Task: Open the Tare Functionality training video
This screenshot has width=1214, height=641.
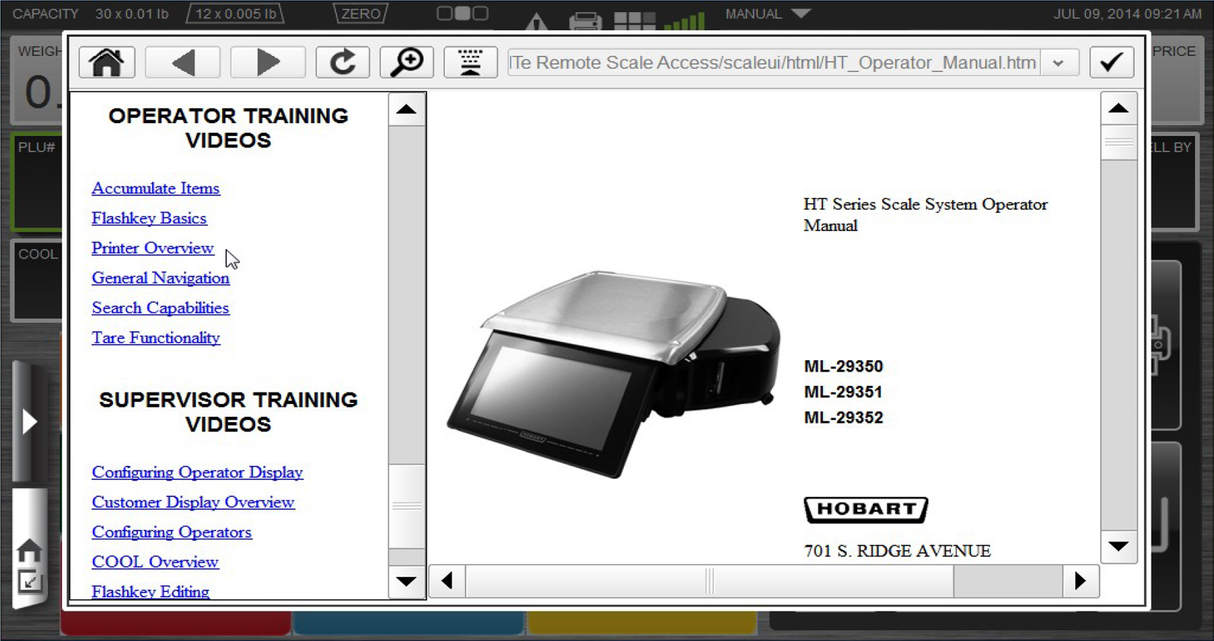Action: pyautogui.click(x=155, y=338)
